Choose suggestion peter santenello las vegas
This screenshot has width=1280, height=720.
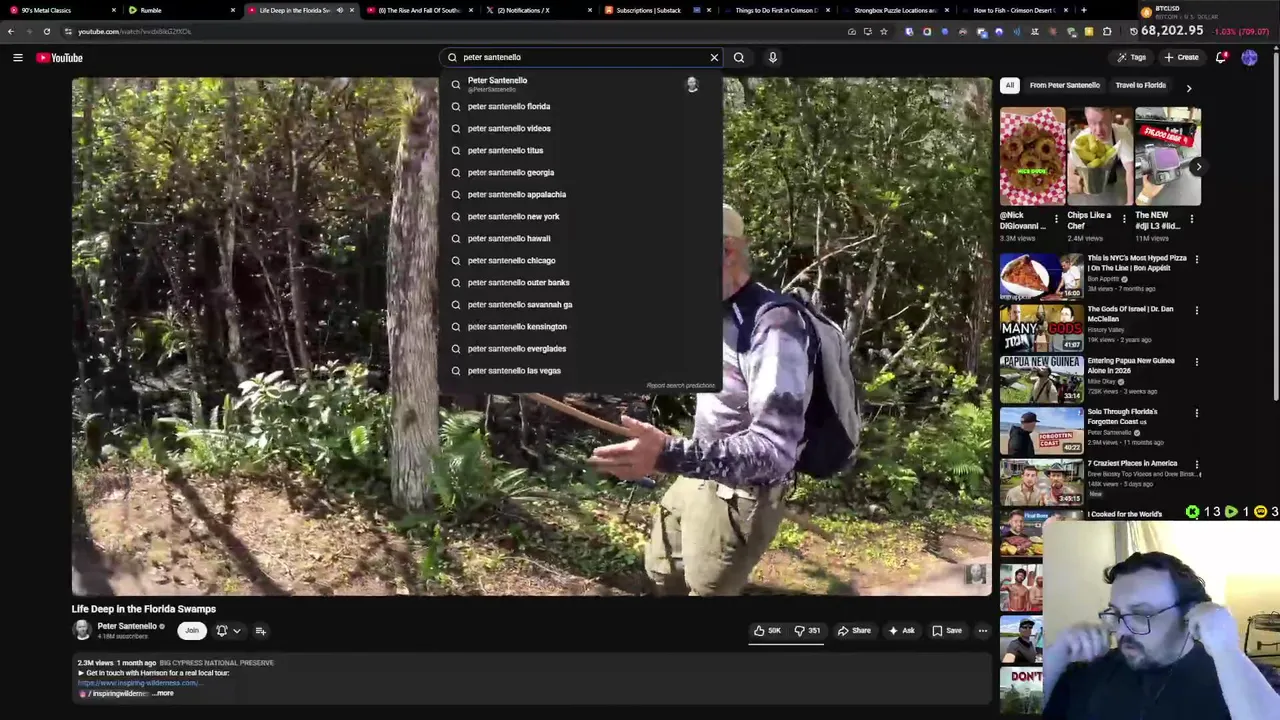580,370
